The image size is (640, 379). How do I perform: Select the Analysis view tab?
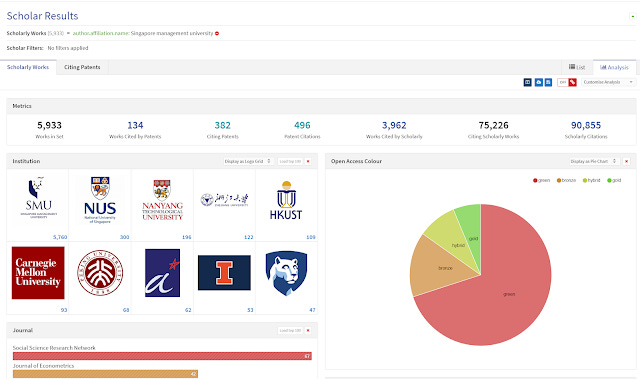point(614,67)
